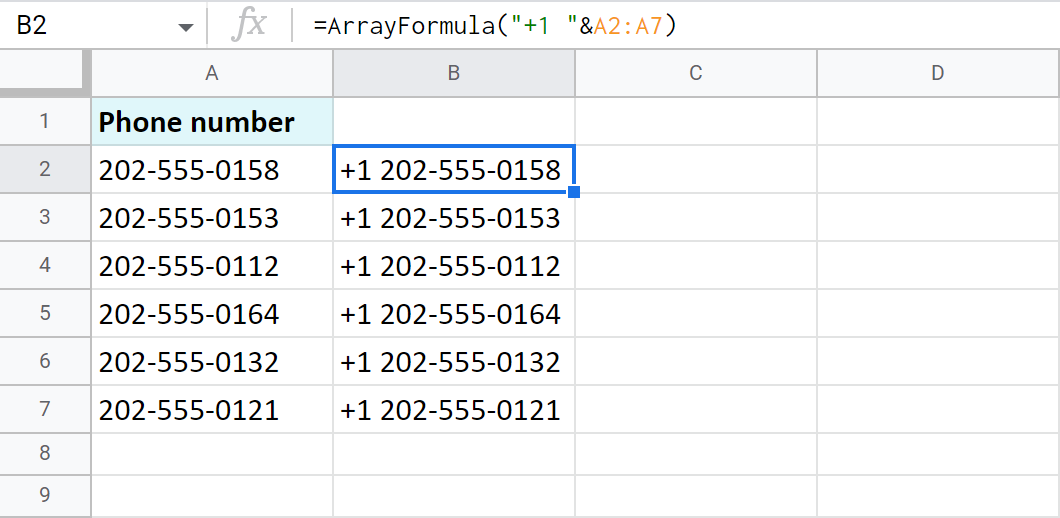The width and height of the screenshot is (1060, 518).
Task: Click cell 202-555-0112 in column A
Action: pyautogui.click(x=212, y=266)
